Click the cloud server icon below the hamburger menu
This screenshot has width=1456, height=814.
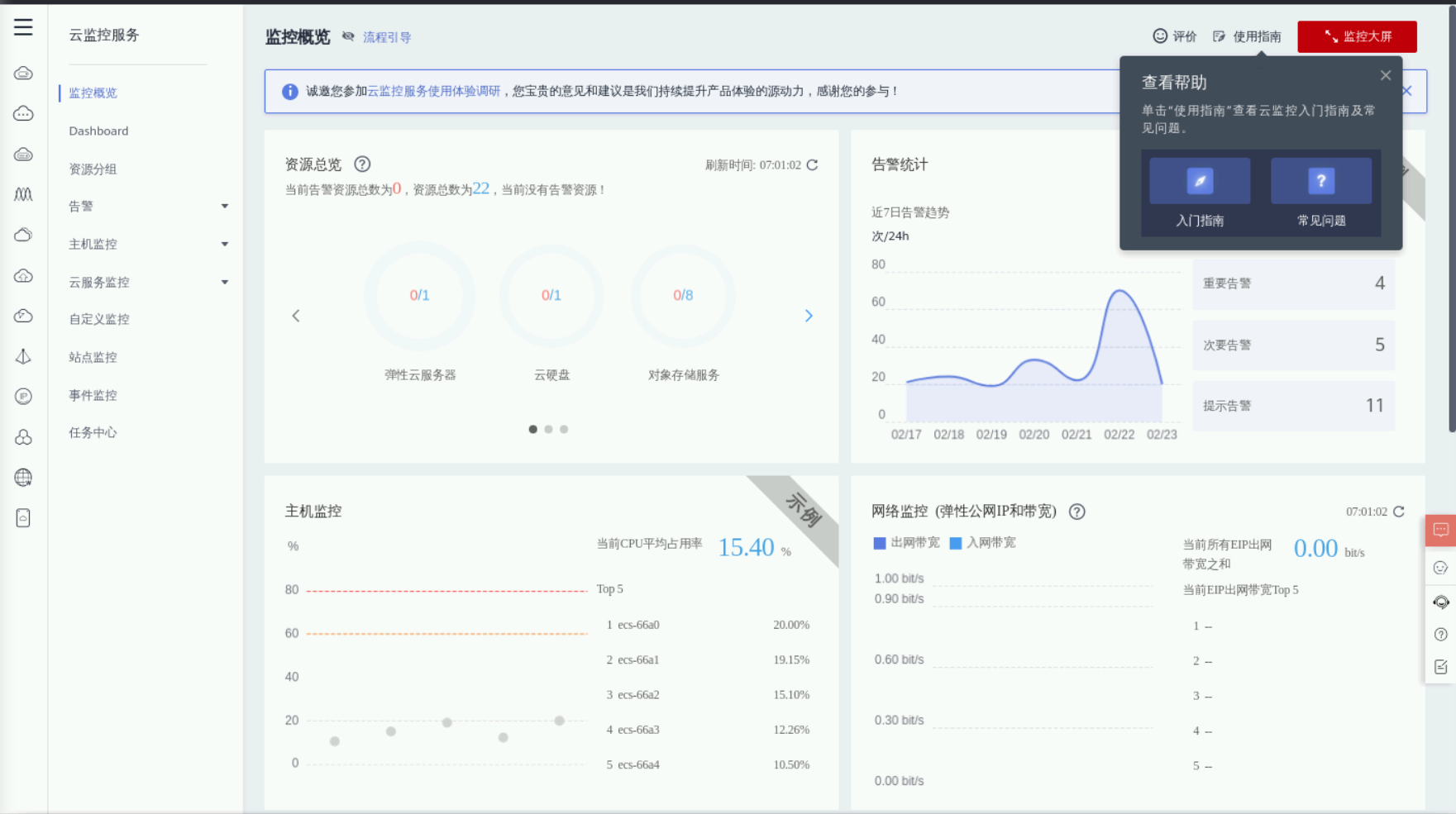pos(23,74)
